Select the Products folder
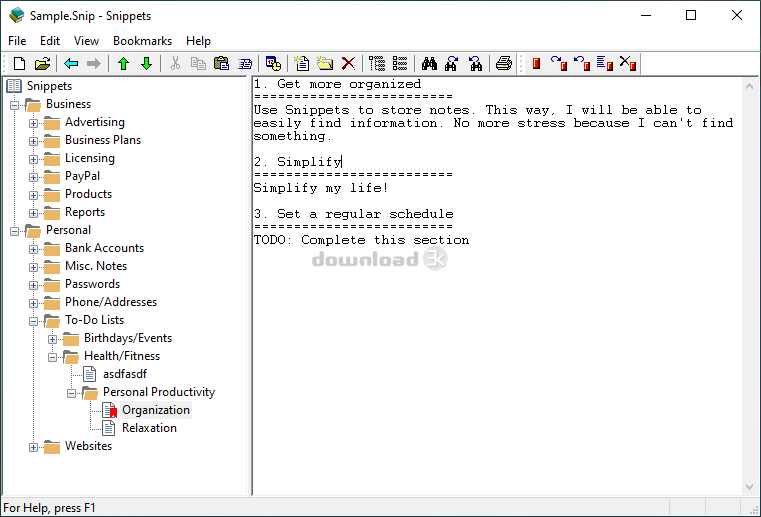Screen dimensions: 761x517 click(88, 194)
